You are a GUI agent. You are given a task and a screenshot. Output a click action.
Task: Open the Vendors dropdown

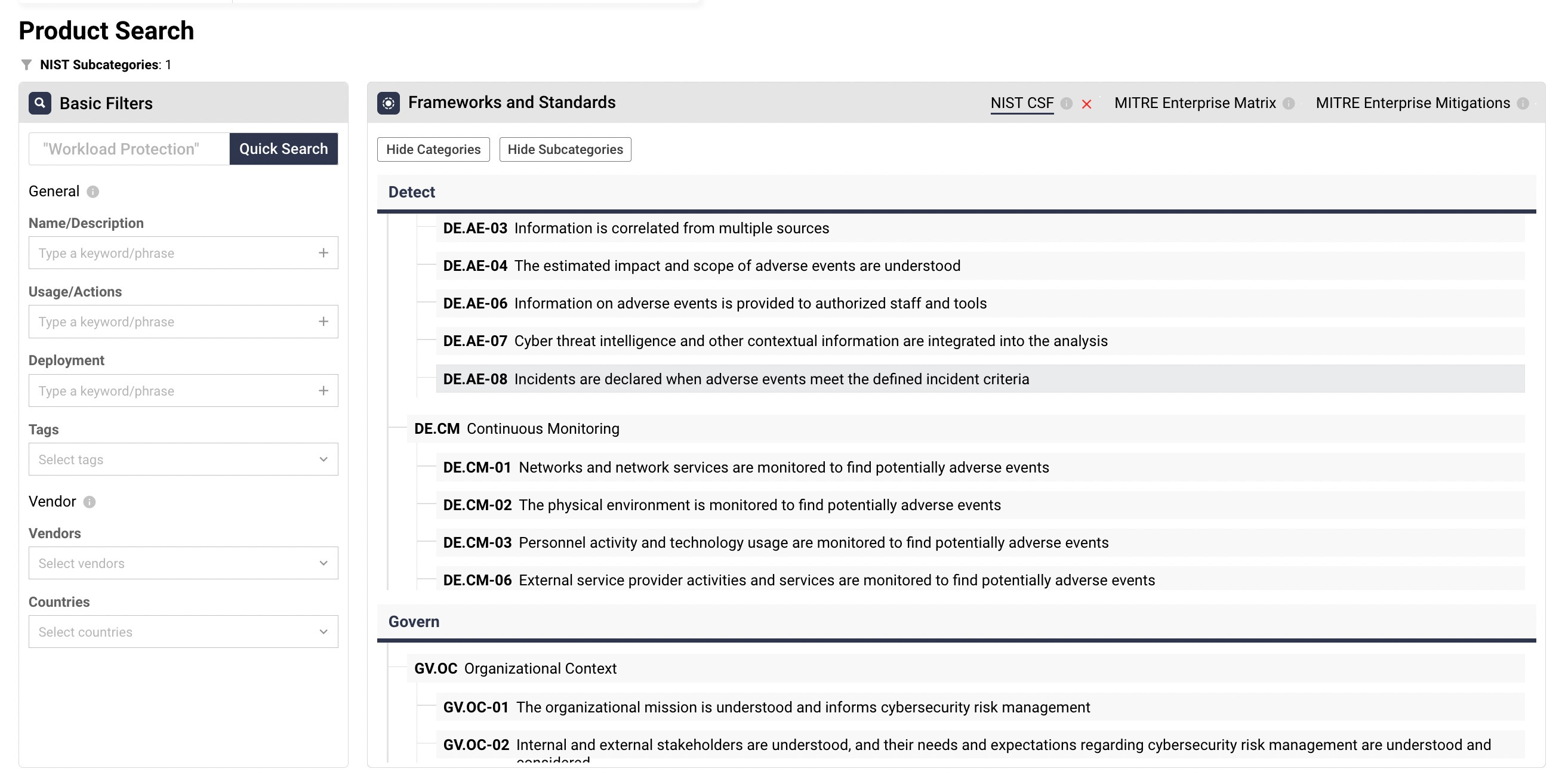[x=183, y=563]
